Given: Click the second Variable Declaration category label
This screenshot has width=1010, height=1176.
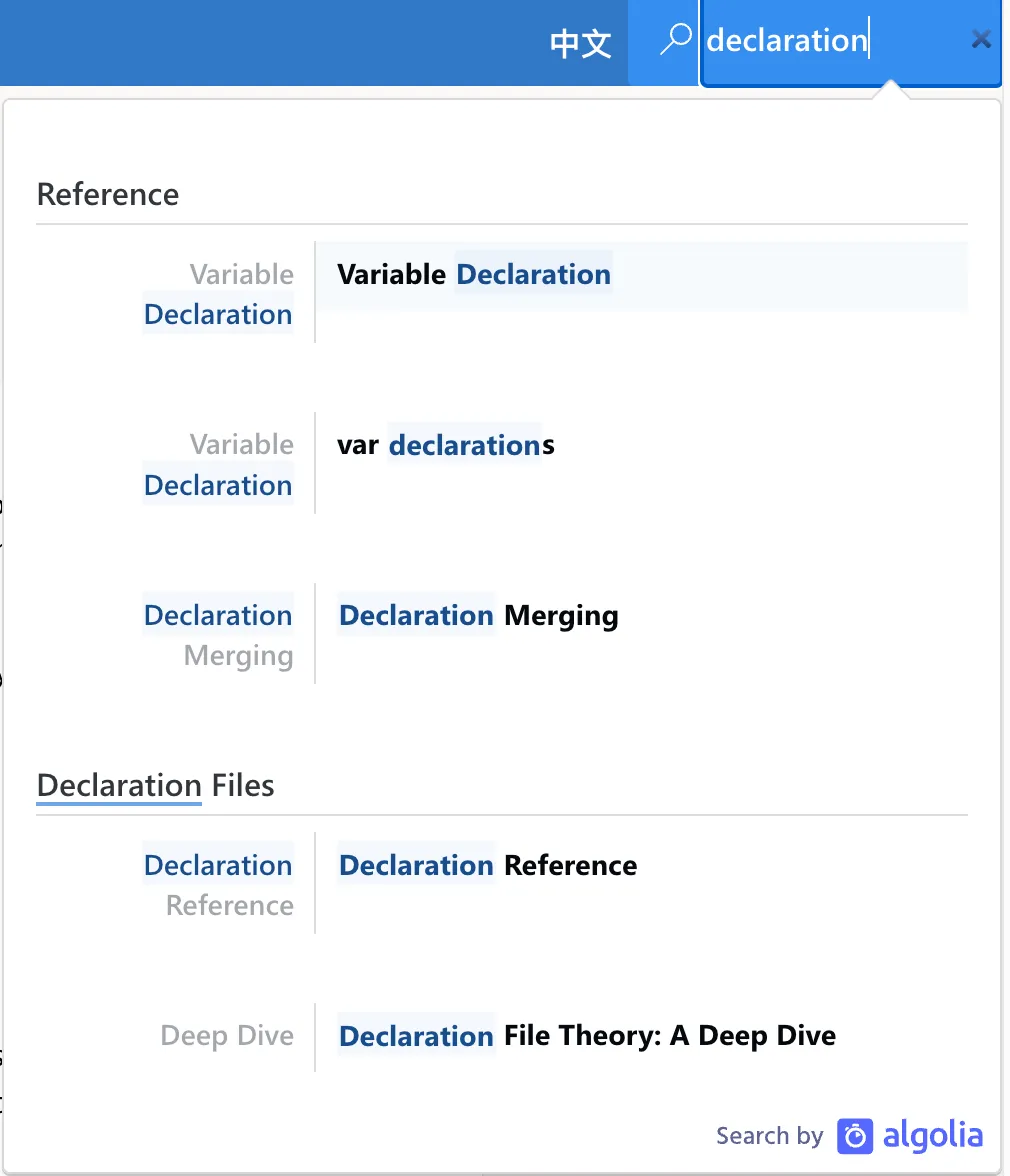Looking at the screenshot, I should coord(219,465).
